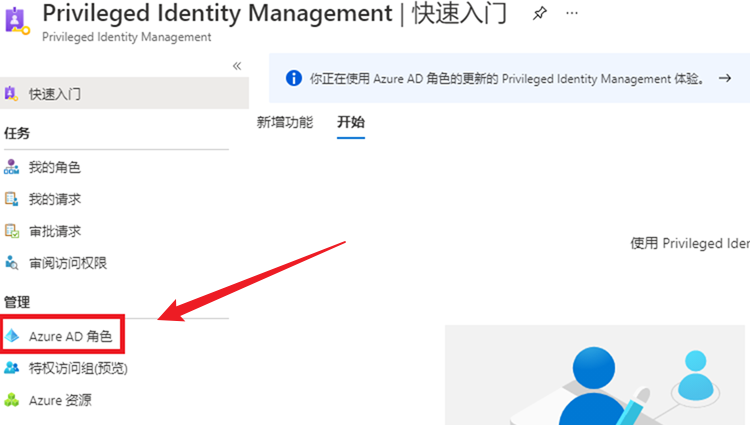Click the Azure 资源 green cubes icon
The width and height of the screenshot is (750, 425).
[x=12, y=400]
